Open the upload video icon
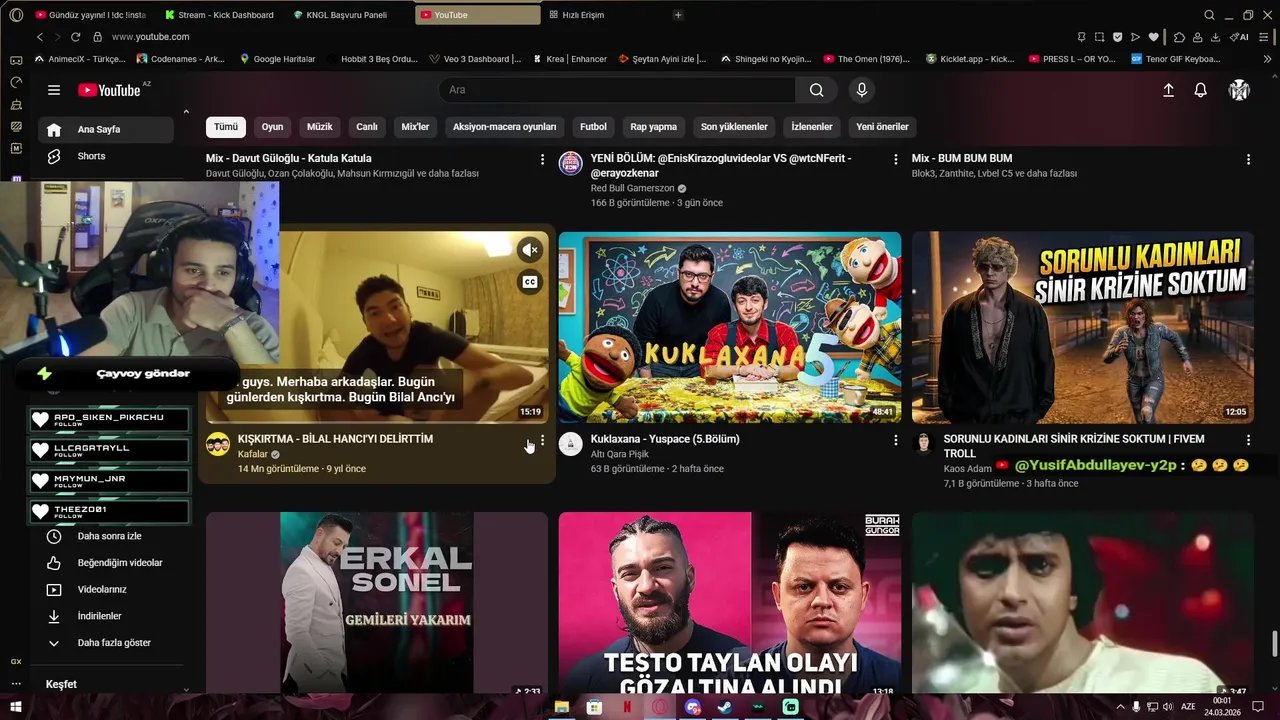This screenshot has width=1280, height=720. 1168,90
